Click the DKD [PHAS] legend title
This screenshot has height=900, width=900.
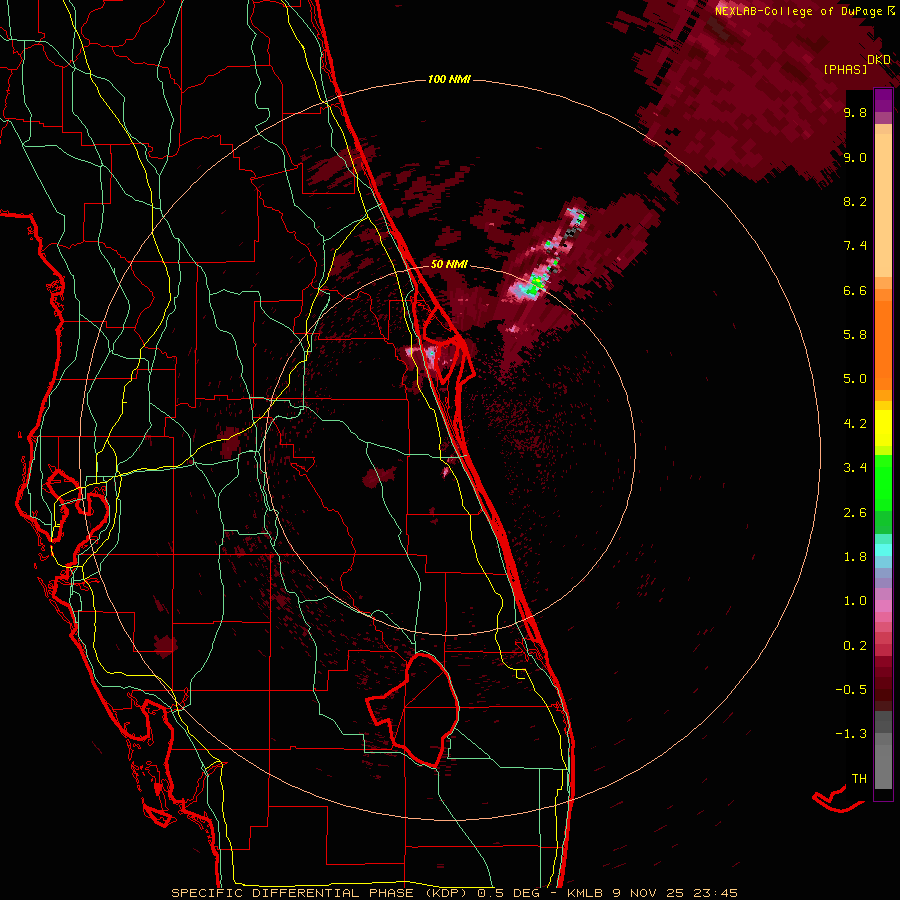[x=857, y=65]
